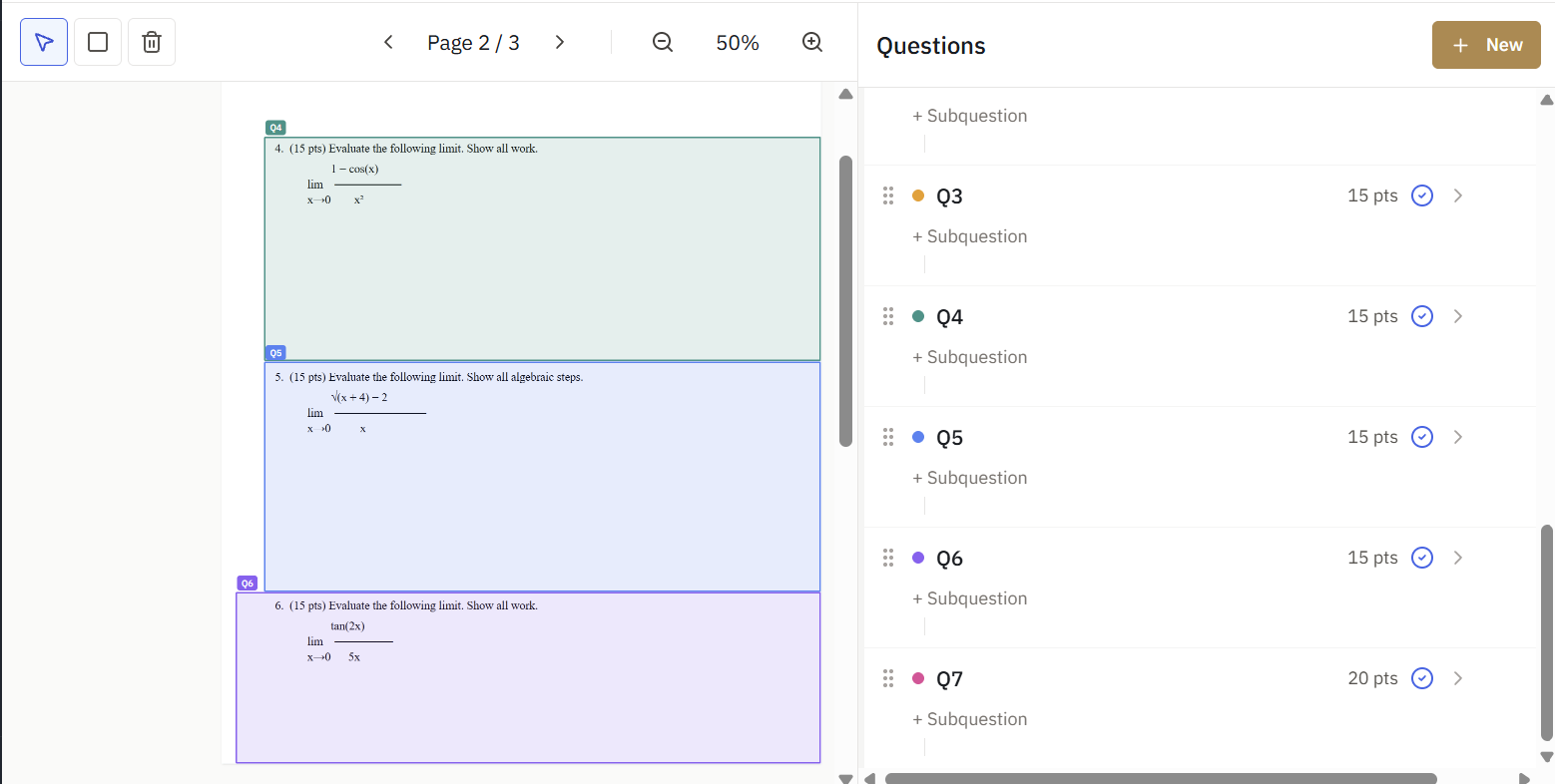Viewport: 1555px width, 784px height.
Task: Grab the Q6 drag handle
Action: (x=888, y=558)
